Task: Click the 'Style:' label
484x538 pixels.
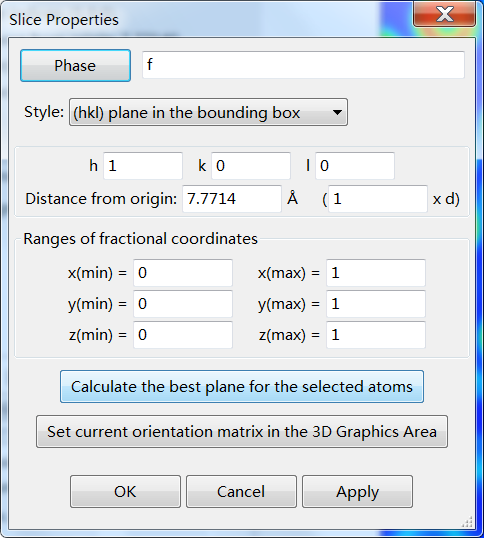Action: pos(44,112)
